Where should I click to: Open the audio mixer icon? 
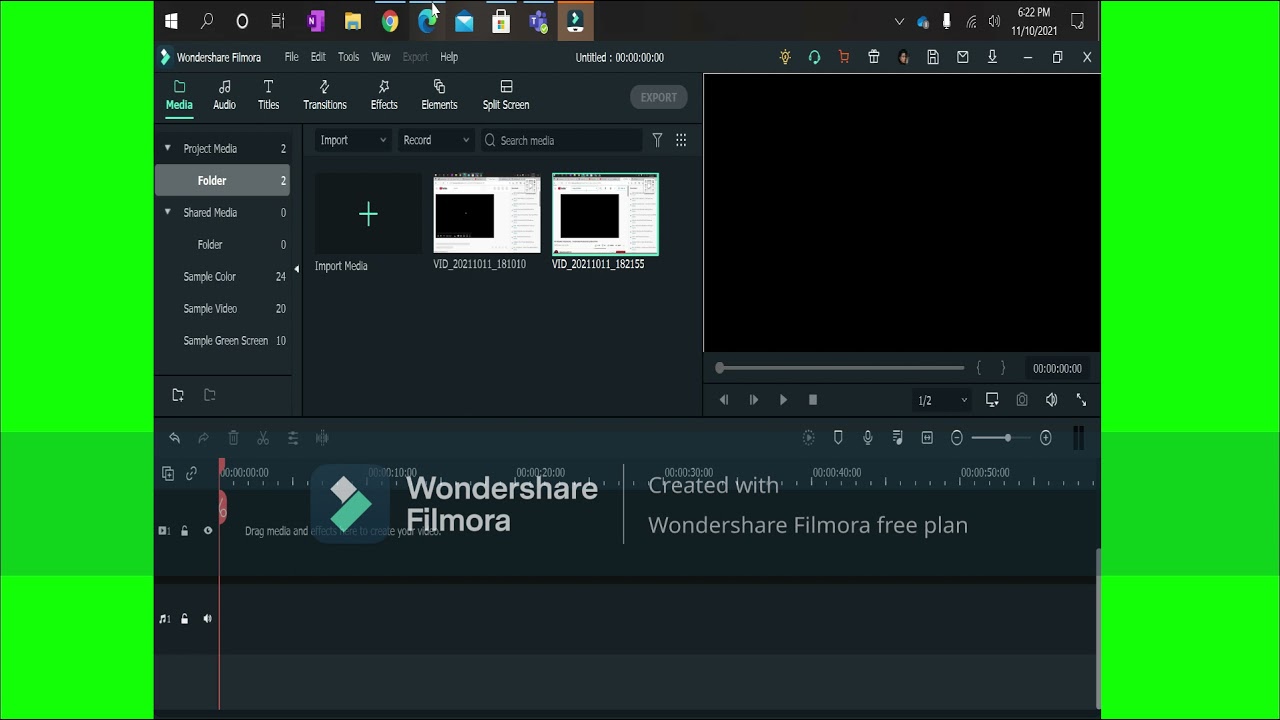tap(898, 438)
